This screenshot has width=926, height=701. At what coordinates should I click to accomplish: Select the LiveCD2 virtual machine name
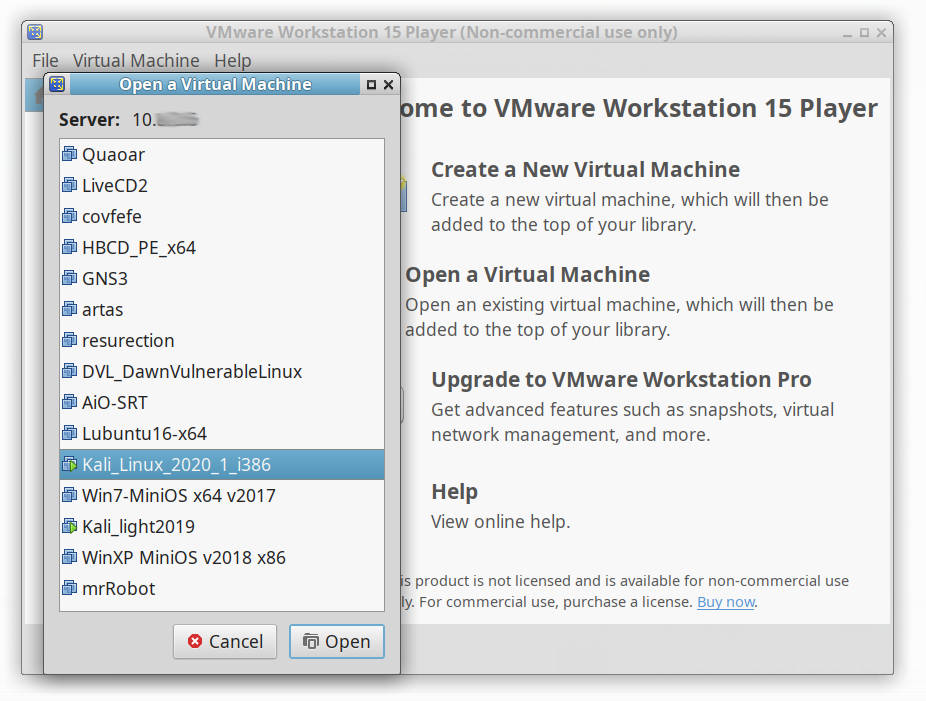(x=115, y=185)
